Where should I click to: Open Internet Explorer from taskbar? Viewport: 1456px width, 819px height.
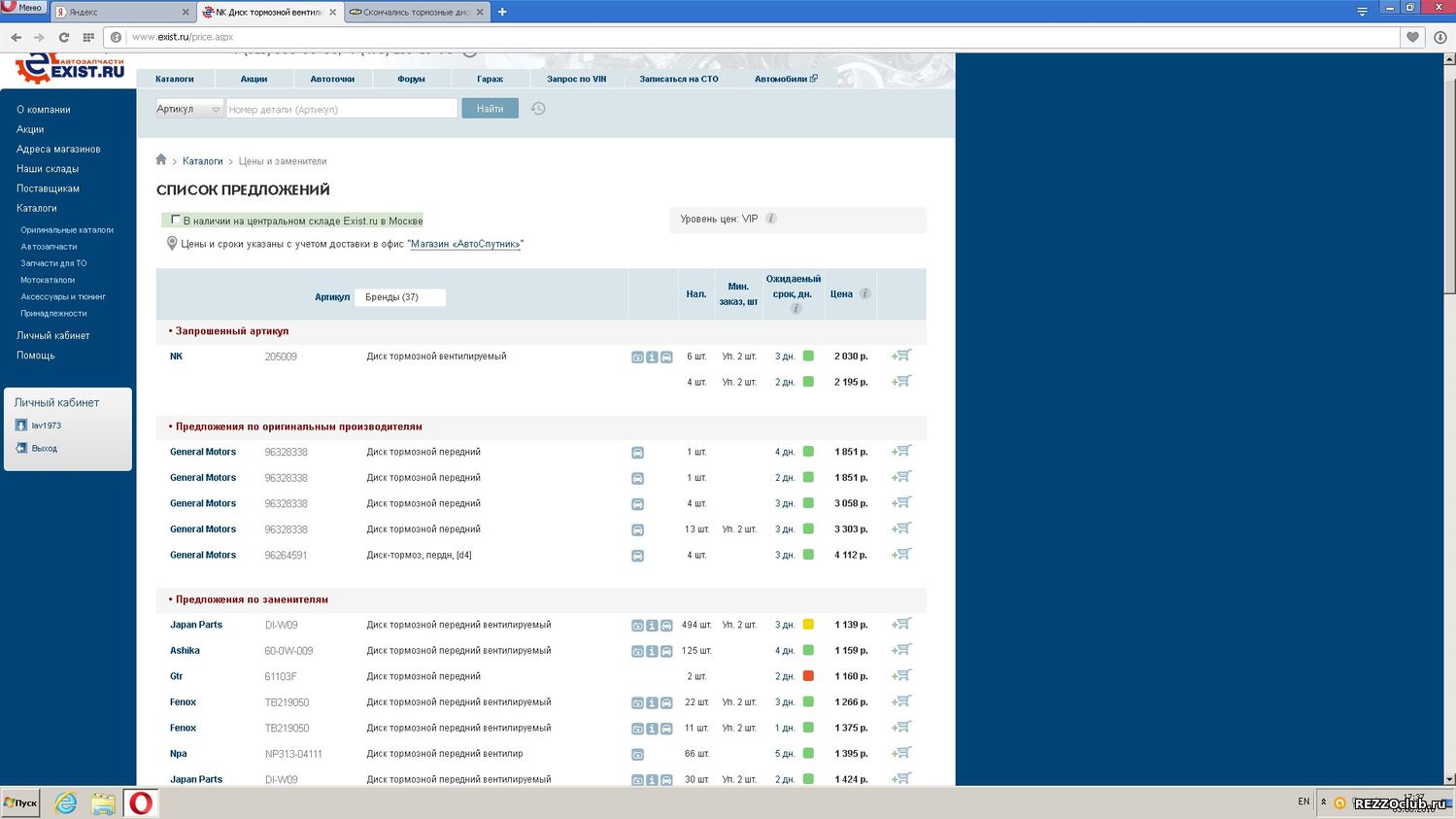65,802
